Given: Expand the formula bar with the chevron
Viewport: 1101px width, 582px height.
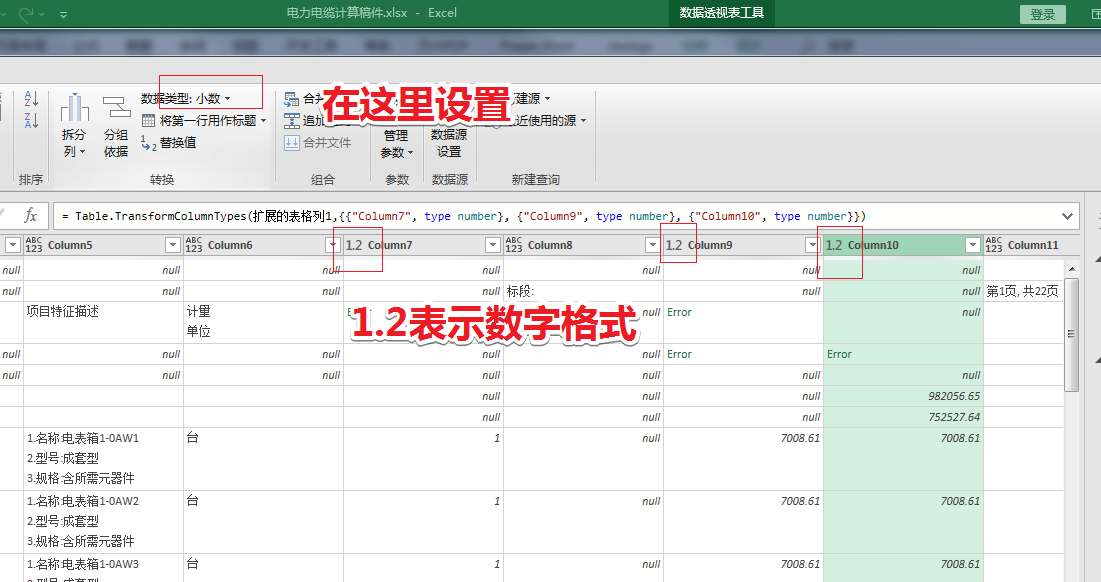Looking at the screenshot, I should click(x=1067, y=216).
